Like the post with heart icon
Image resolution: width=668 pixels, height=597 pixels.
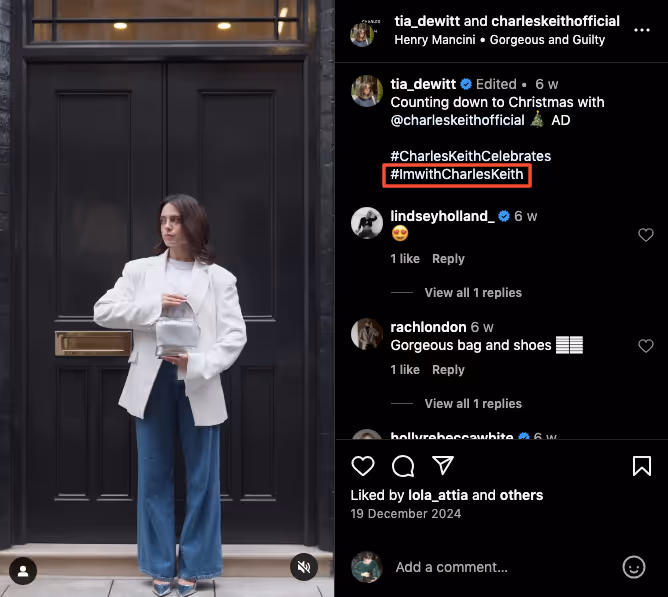pyautogui.click(x=363, y=465)
